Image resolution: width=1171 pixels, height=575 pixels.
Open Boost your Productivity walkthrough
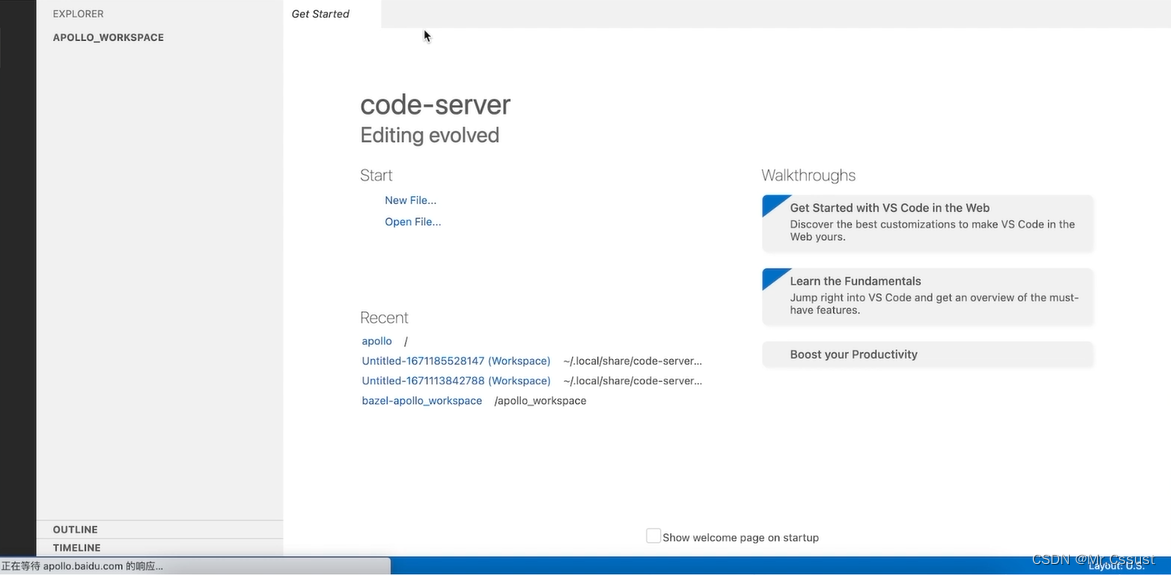(928, 354)
